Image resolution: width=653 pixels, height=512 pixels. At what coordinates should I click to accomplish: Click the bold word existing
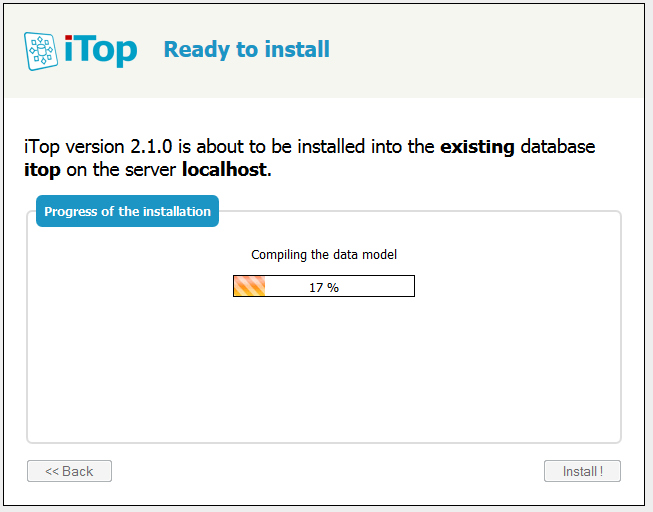[477, 147]
